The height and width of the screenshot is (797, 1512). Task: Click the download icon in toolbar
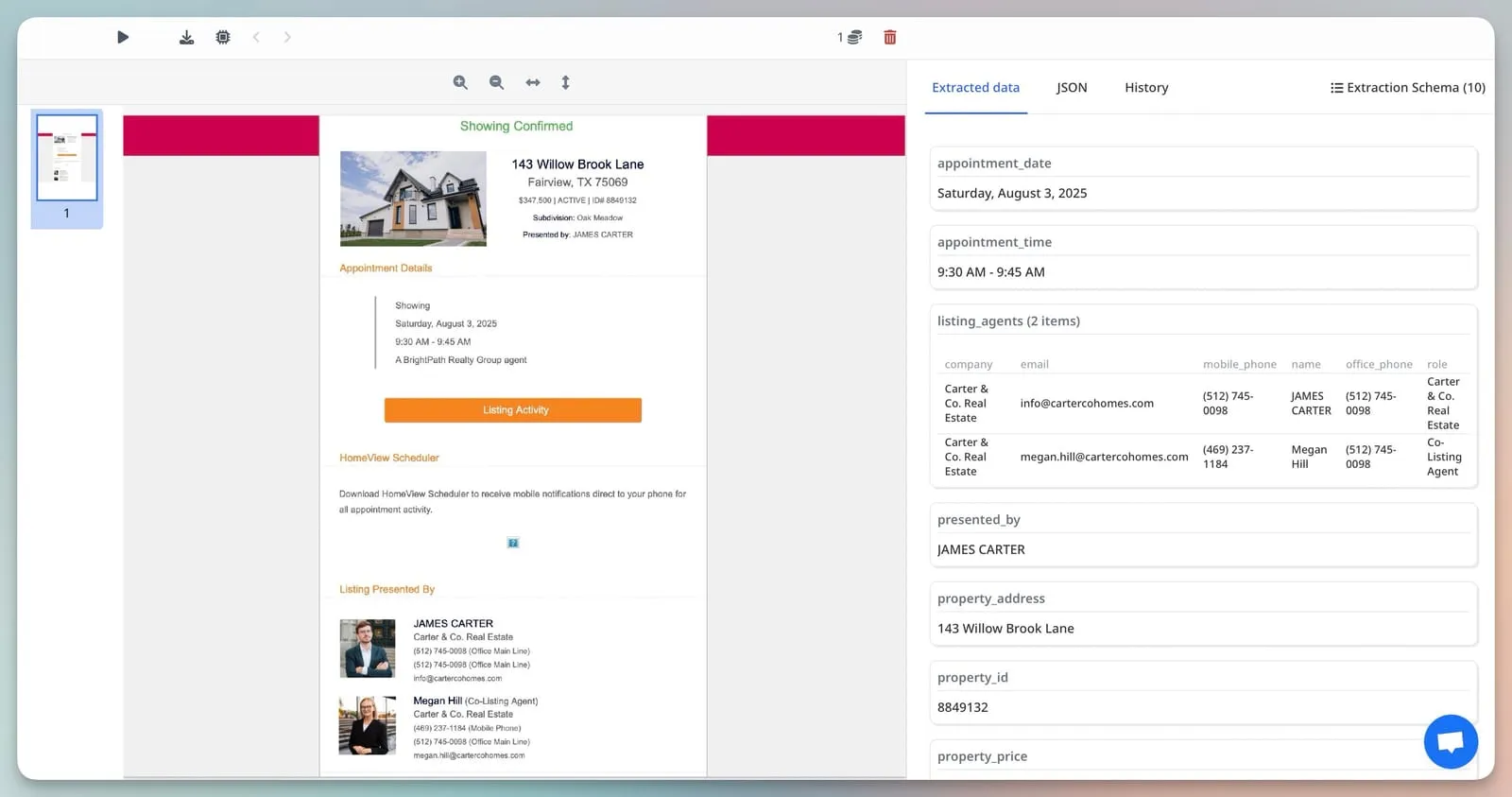point(187,38)
